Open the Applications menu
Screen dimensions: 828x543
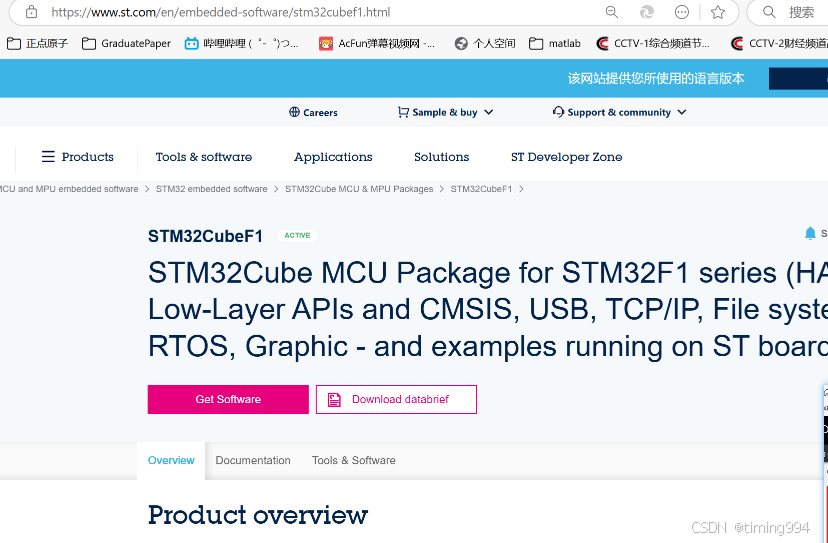coord(333,157)
